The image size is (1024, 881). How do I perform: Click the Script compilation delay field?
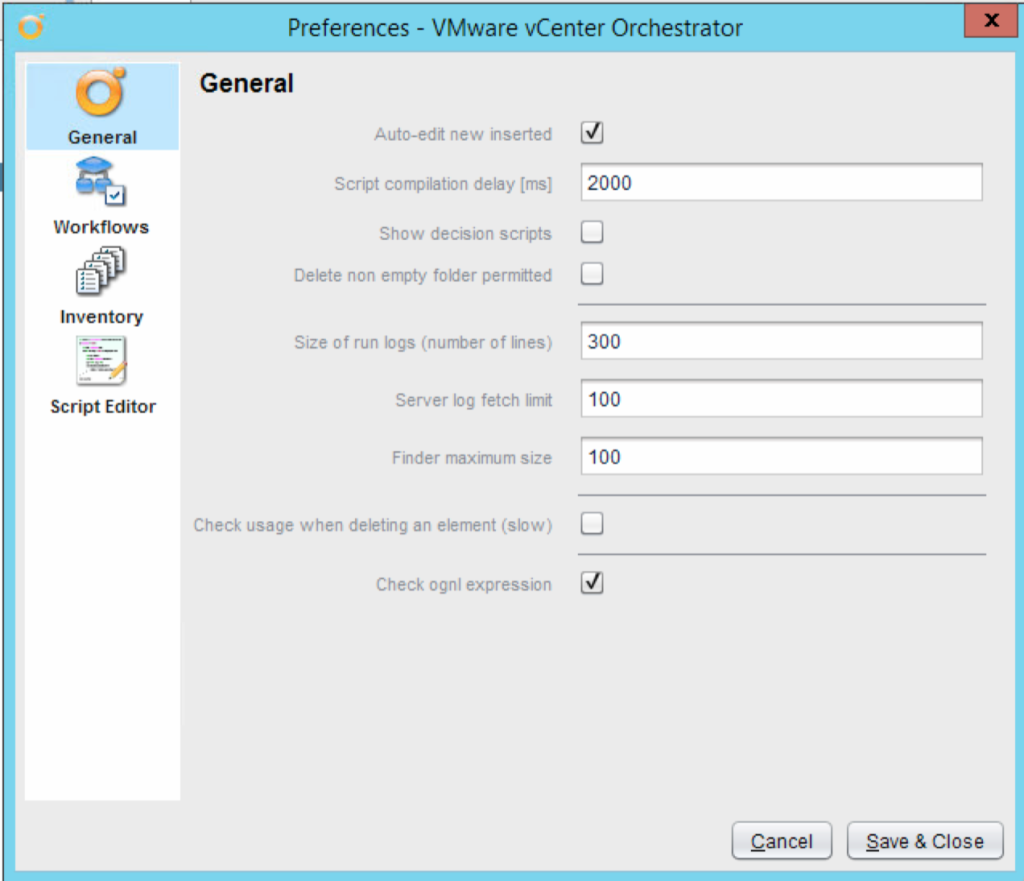coord(782,182)
